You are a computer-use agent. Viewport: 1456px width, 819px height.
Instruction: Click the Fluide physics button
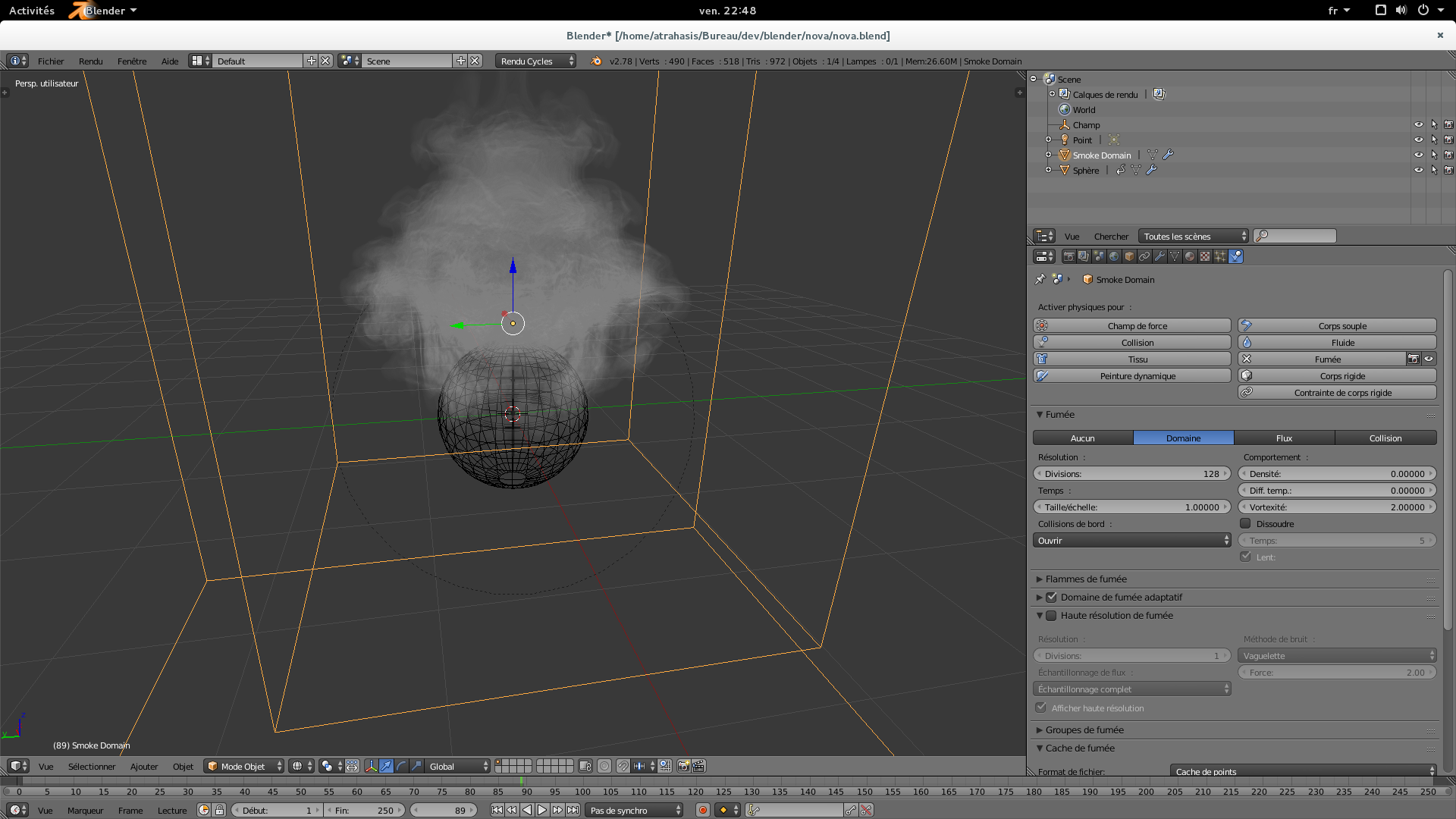(1337, 342)
